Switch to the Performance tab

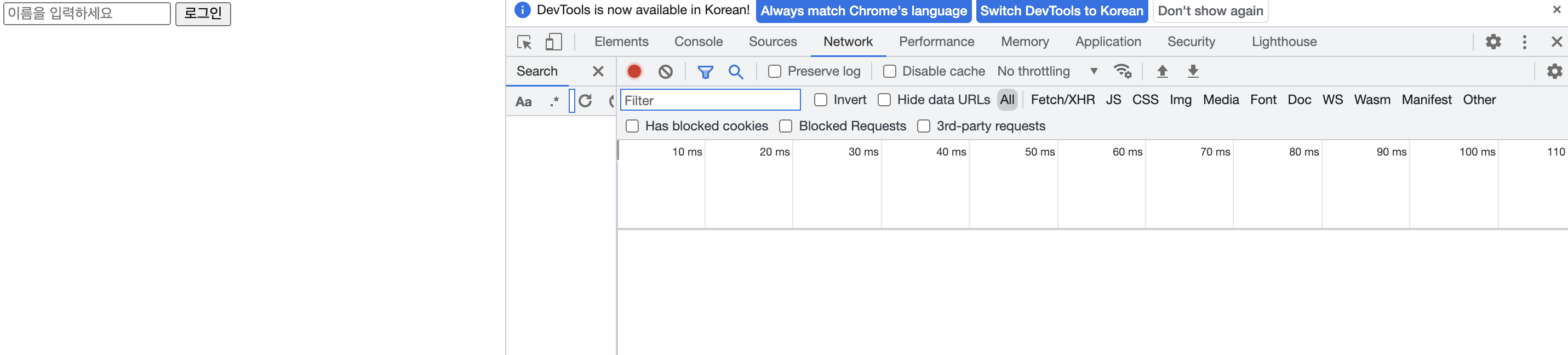pos(936,42)
